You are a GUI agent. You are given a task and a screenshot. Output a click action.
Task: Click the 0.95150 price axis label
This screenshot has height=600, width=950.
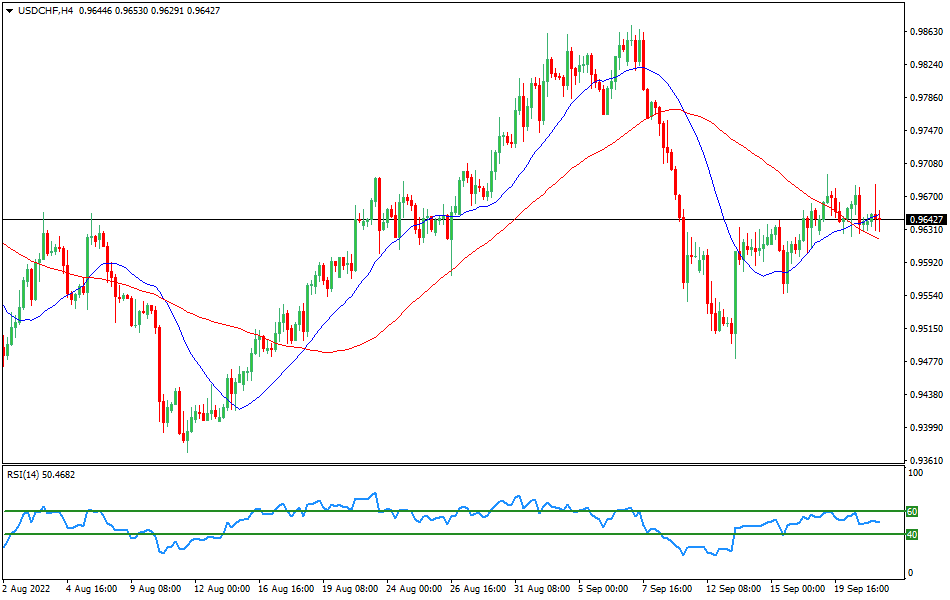pos(924,328)
